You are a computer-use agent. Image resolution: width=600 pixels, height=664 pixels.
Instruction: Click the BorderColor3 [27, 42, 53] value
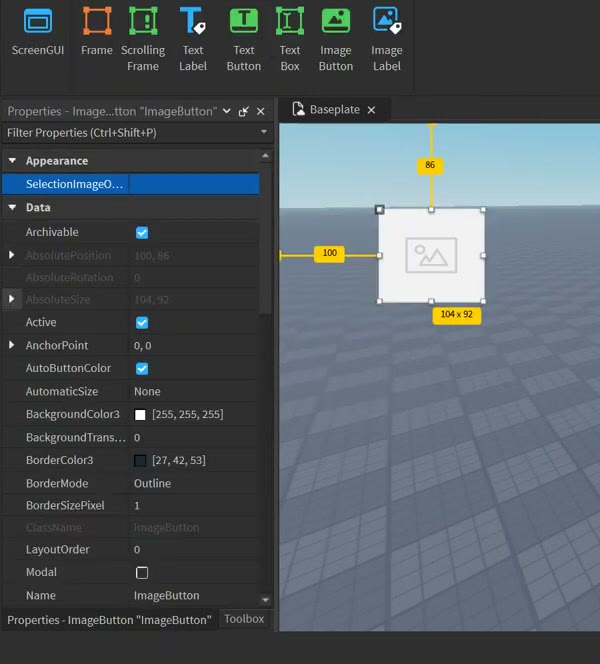(179, 460)
